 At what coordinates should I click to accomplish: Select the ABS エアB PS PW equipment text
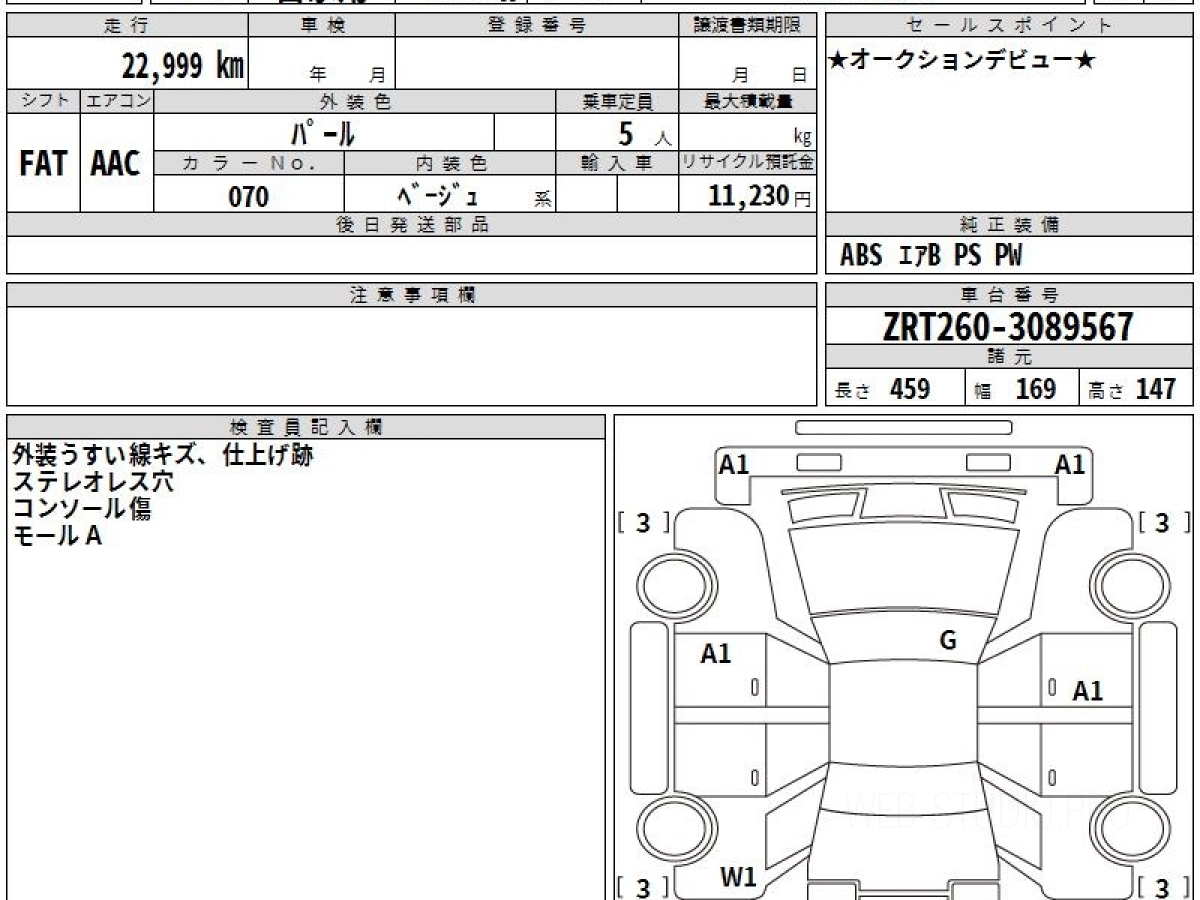pyautogui.click(x=931, y=256)
